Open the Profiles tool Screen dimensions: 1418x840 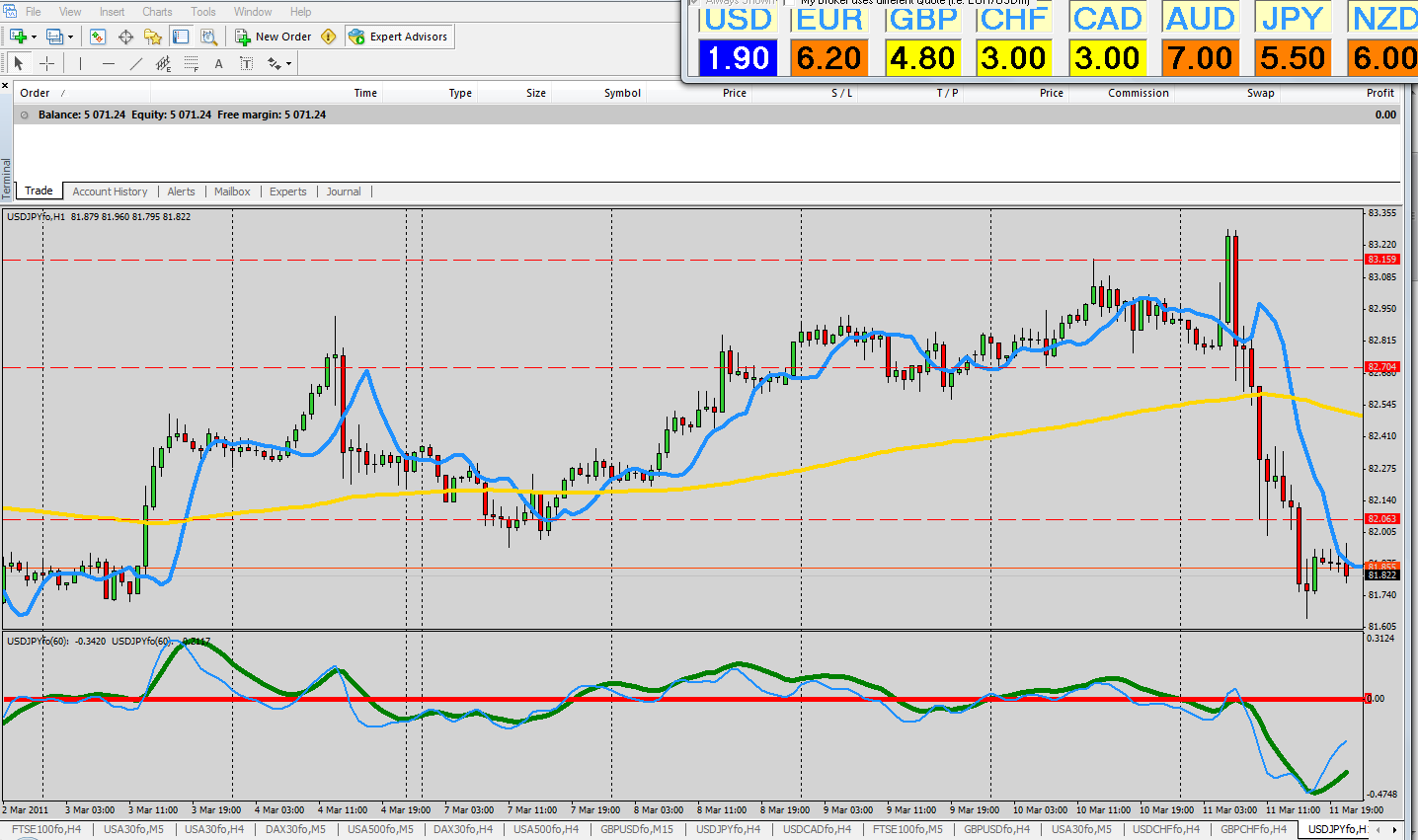click(54, 37)
